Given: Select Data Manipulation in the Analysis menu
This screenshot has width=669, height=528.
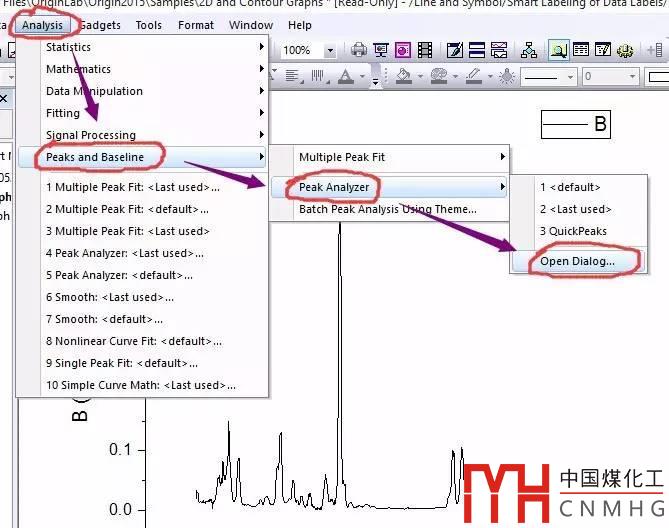Looking at the screenshot, I should pyautogui.click(x=143, y=91).
